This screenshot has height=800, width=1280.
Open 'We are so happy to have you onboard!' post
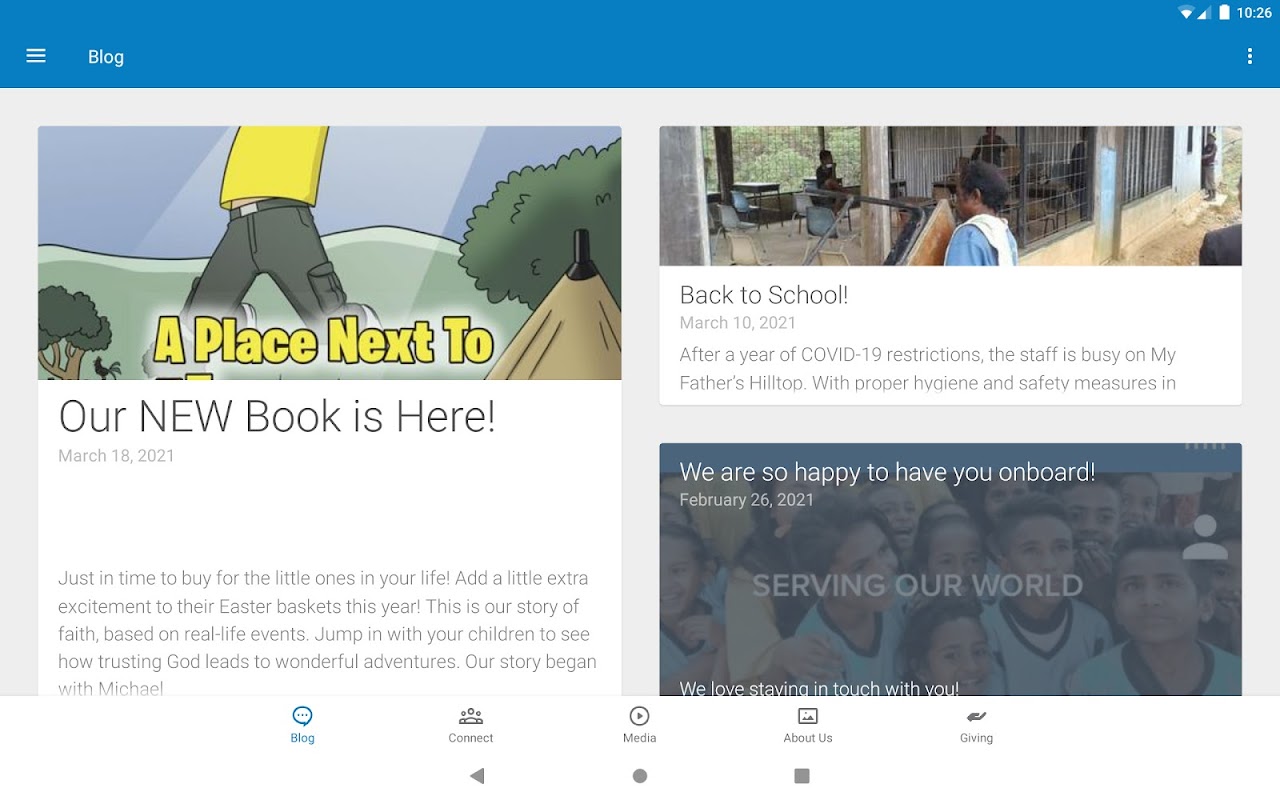click(887, 472)
